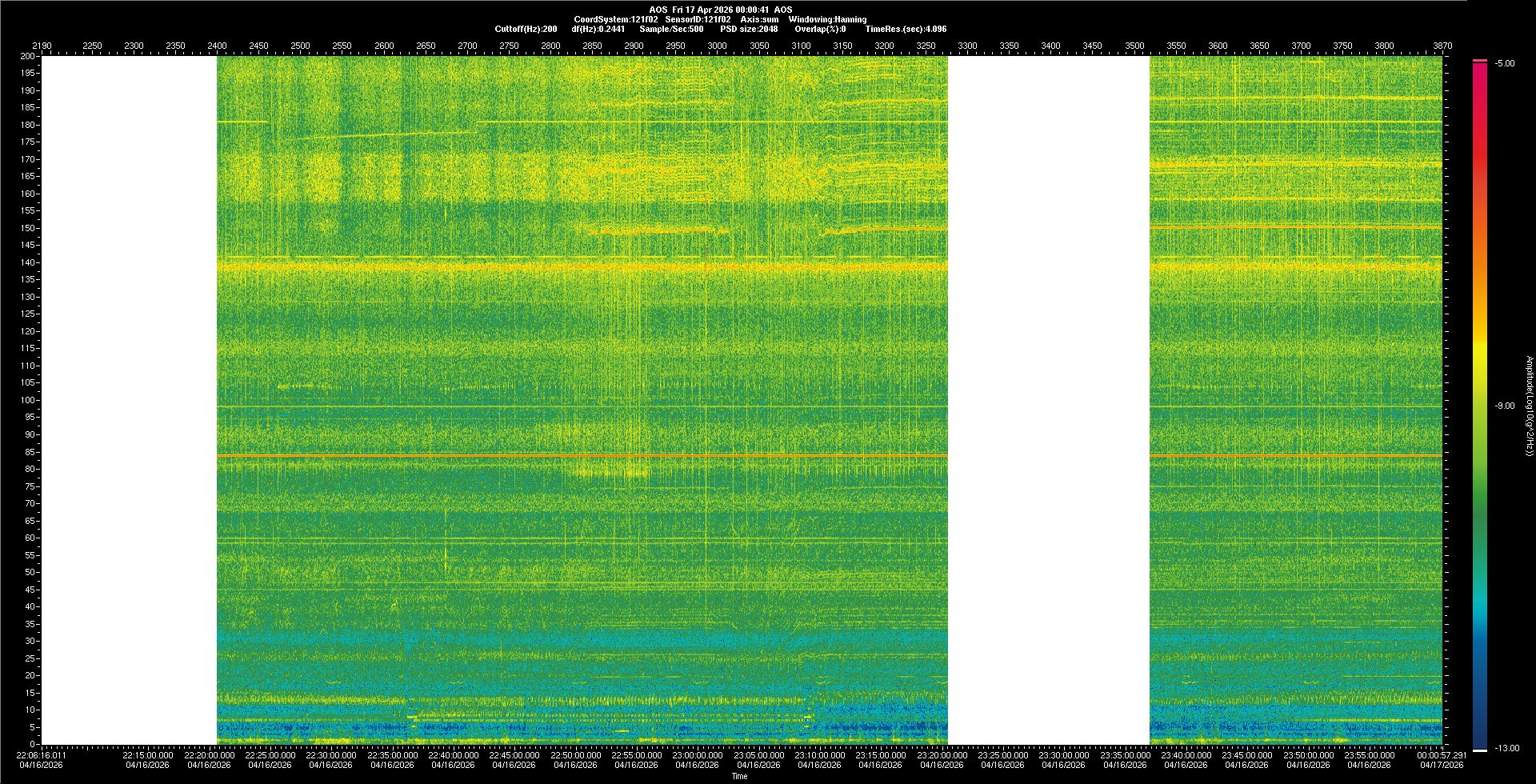1536x784 pixels.
Task: Click the Amplitude colorbar axis title
Action: [x=1528, y=406]
